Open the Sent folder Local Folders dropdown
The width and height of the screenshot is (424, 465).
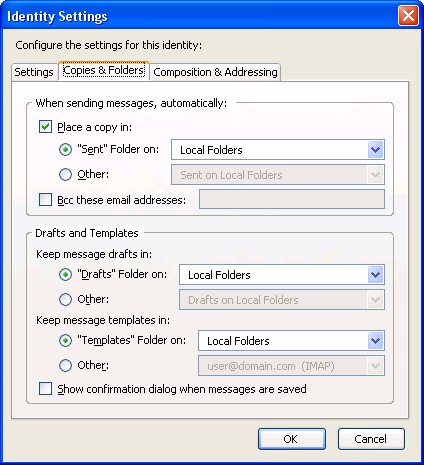pyautogui.click(x=278, y=150)
